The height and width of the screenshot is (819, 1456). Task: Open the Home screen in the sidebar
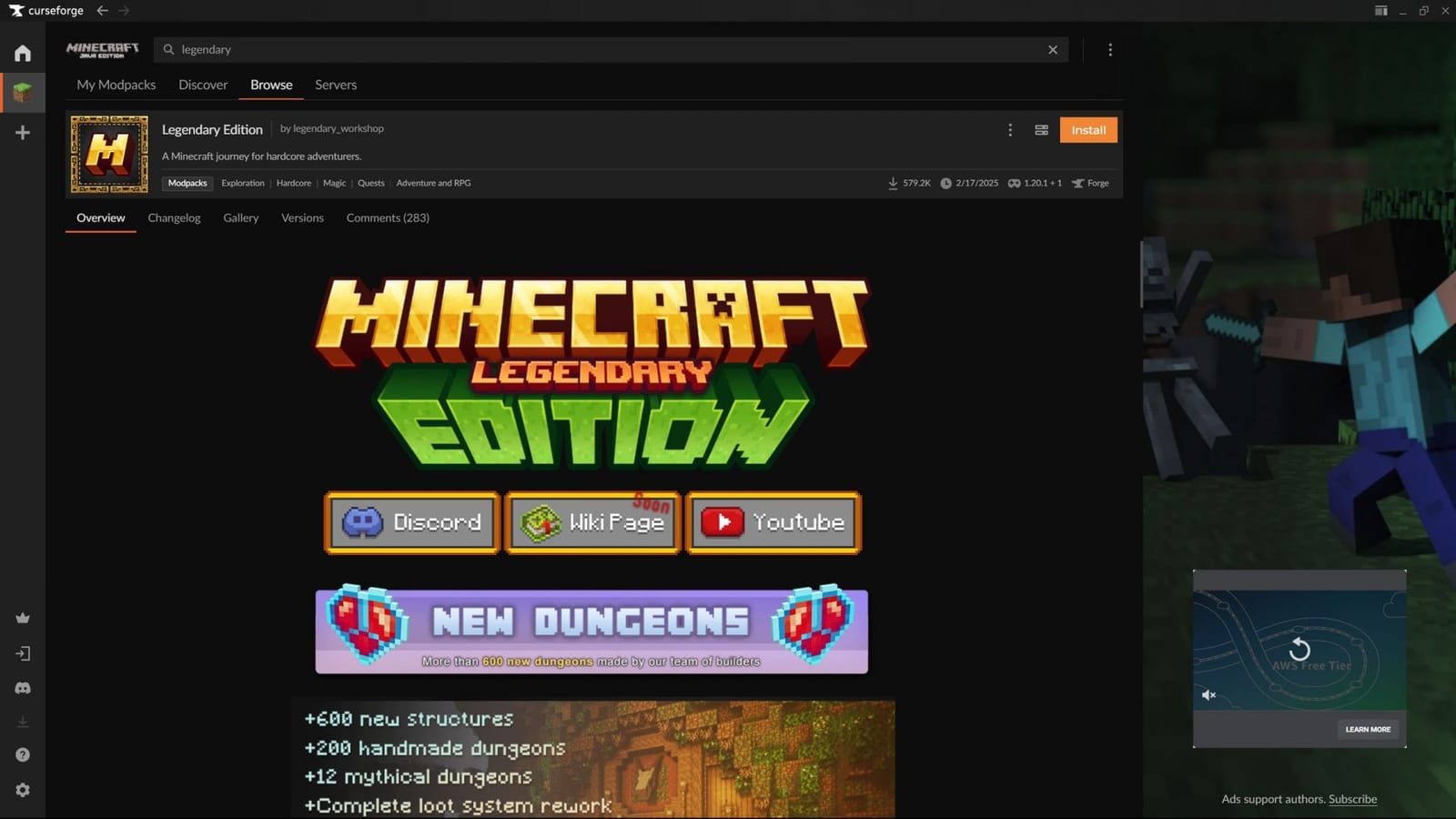[22, 53]
